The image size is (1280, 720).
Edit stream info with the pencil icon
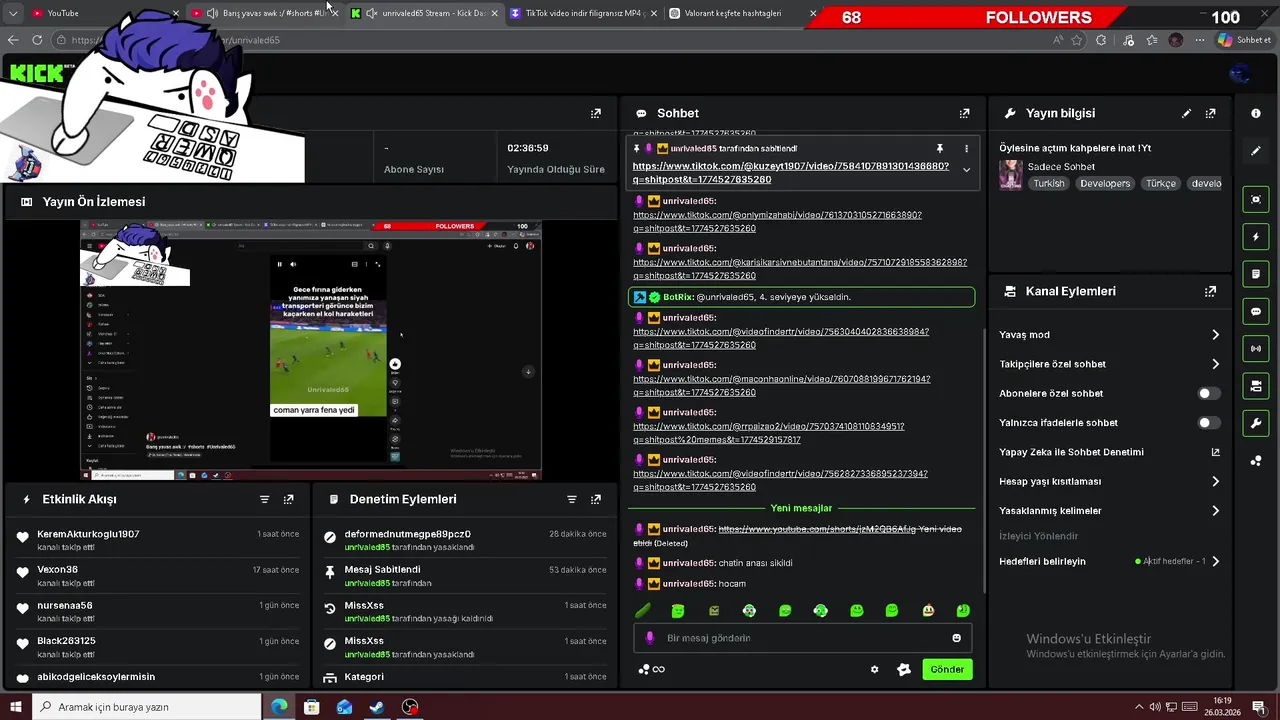(x=1186, y=113)
